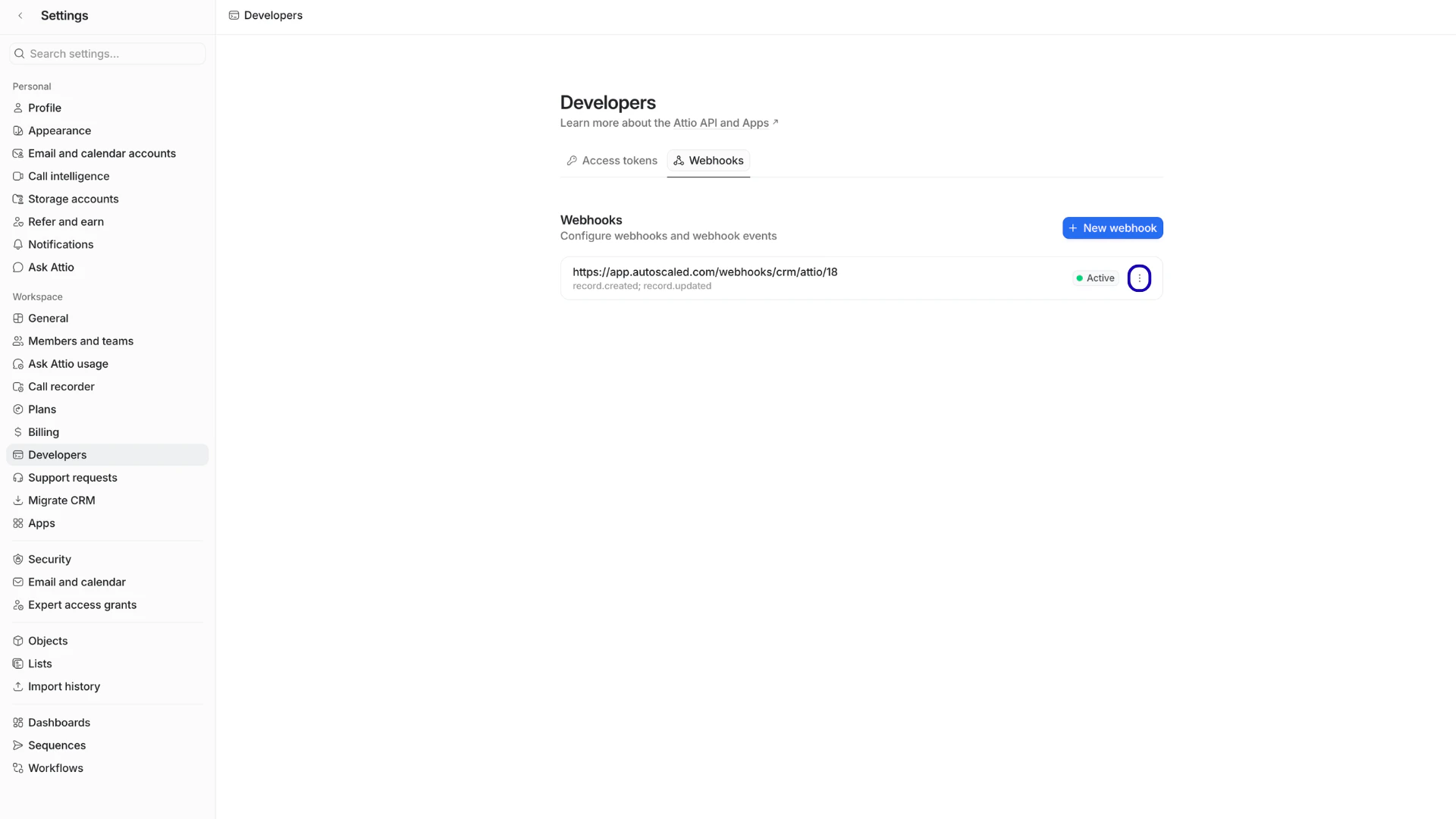Image resolution: width=1456 pixels, height=819 pixels.
Task: Click the Notifications bell icon
Action: tap(18, 244)
